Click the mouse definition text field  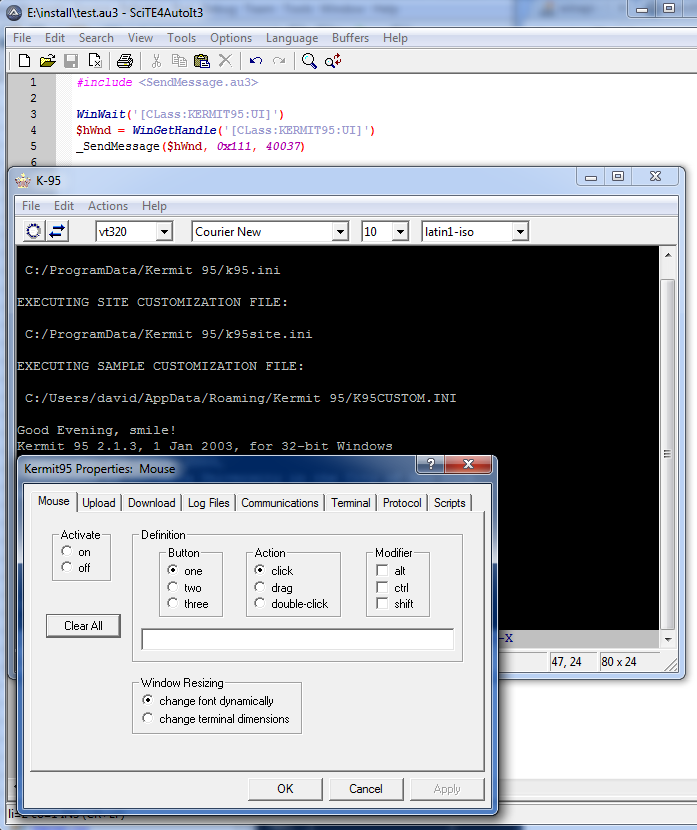pyautogui.click(x=297, y=639)
